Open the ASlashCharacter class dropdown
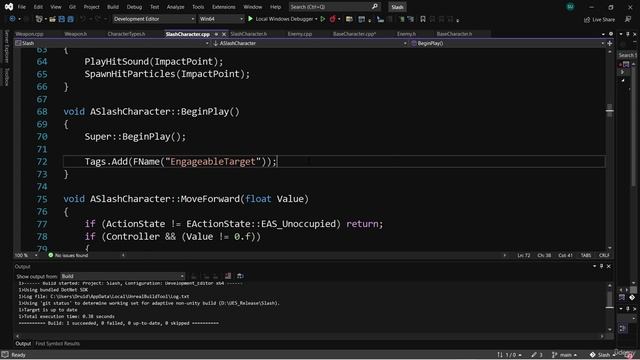This screenshot has width=640, height=360. point(310,43)
